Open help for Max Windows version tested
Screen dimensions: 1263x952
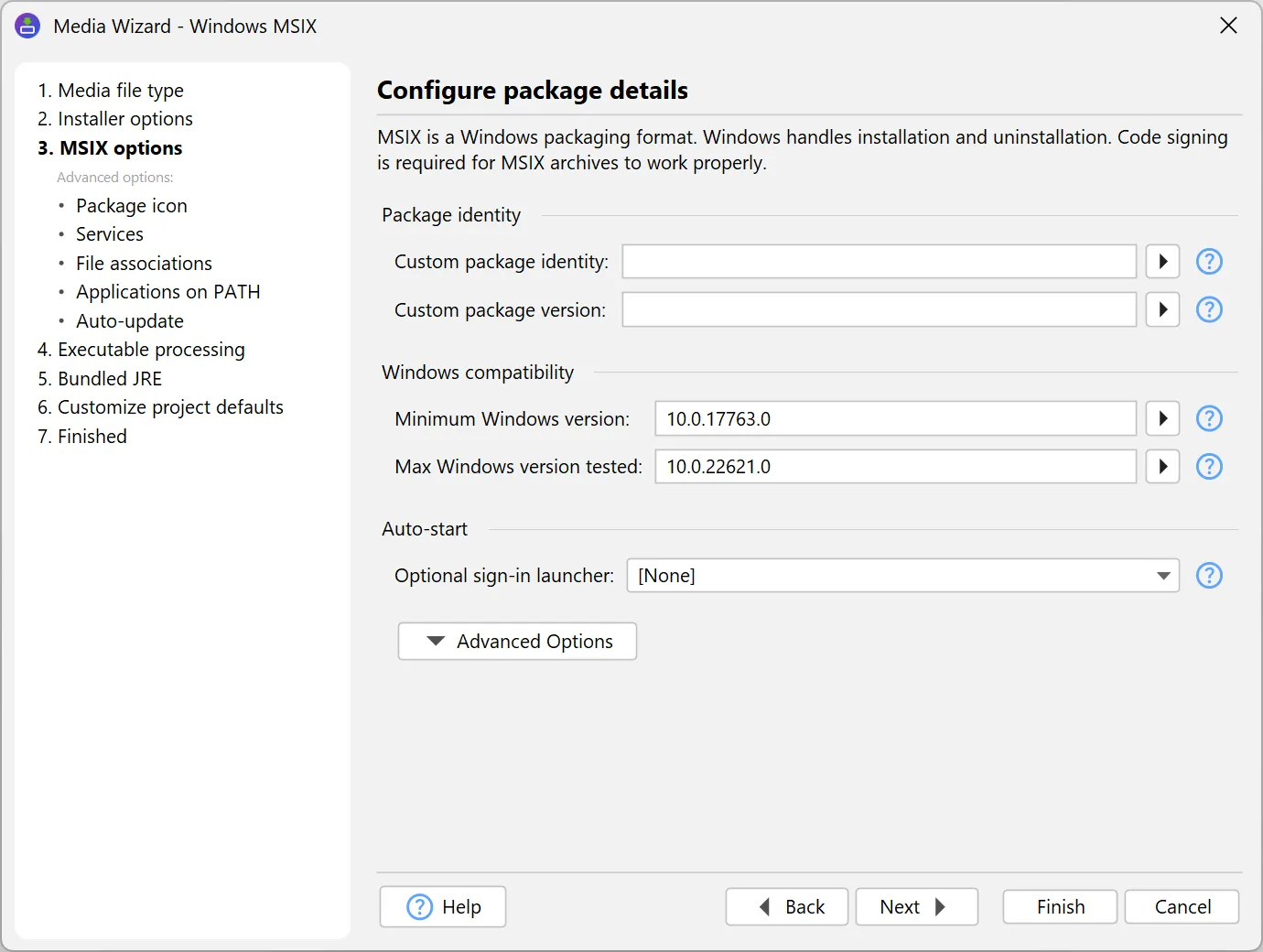pyautogui.click(x=1209, y=467)
